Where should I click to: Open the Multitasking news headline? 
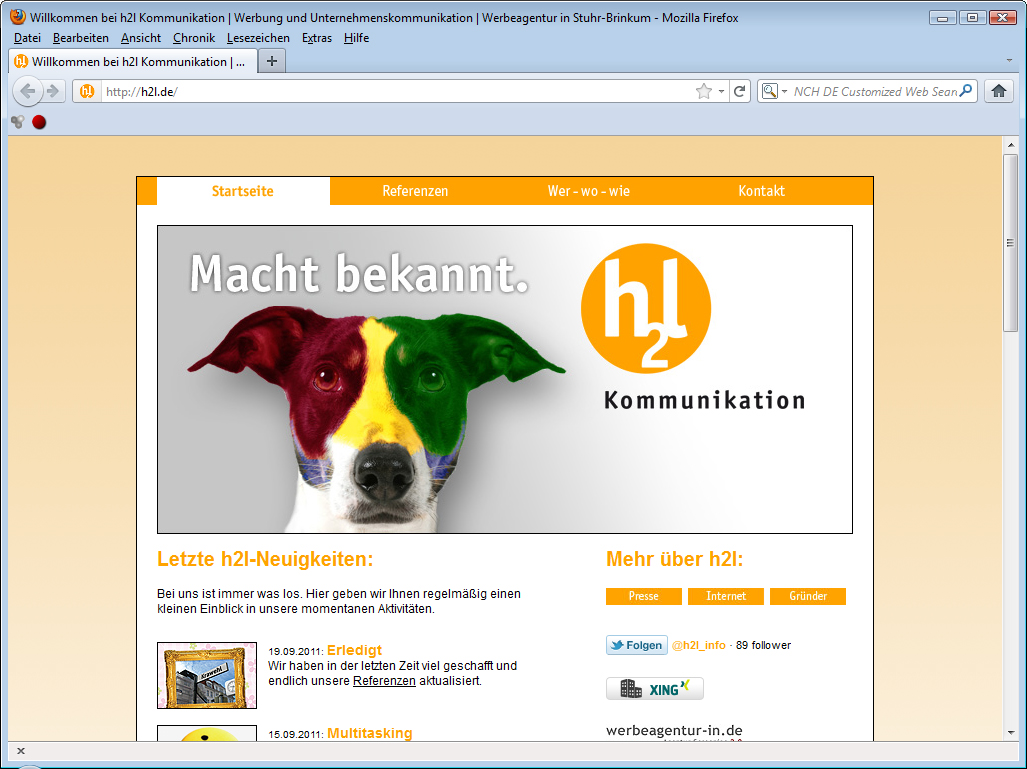point(369,733)
